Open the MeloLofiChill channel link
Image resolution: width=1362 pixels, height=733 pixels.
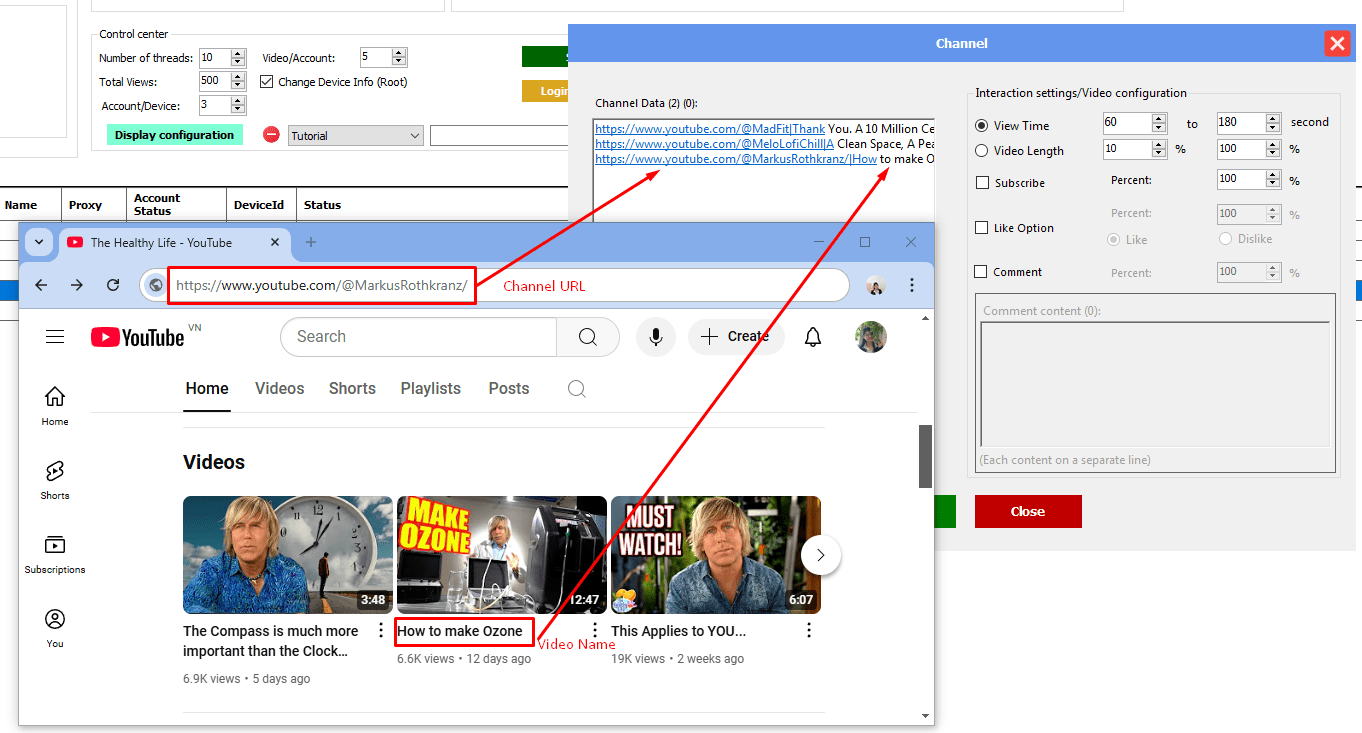715,144
